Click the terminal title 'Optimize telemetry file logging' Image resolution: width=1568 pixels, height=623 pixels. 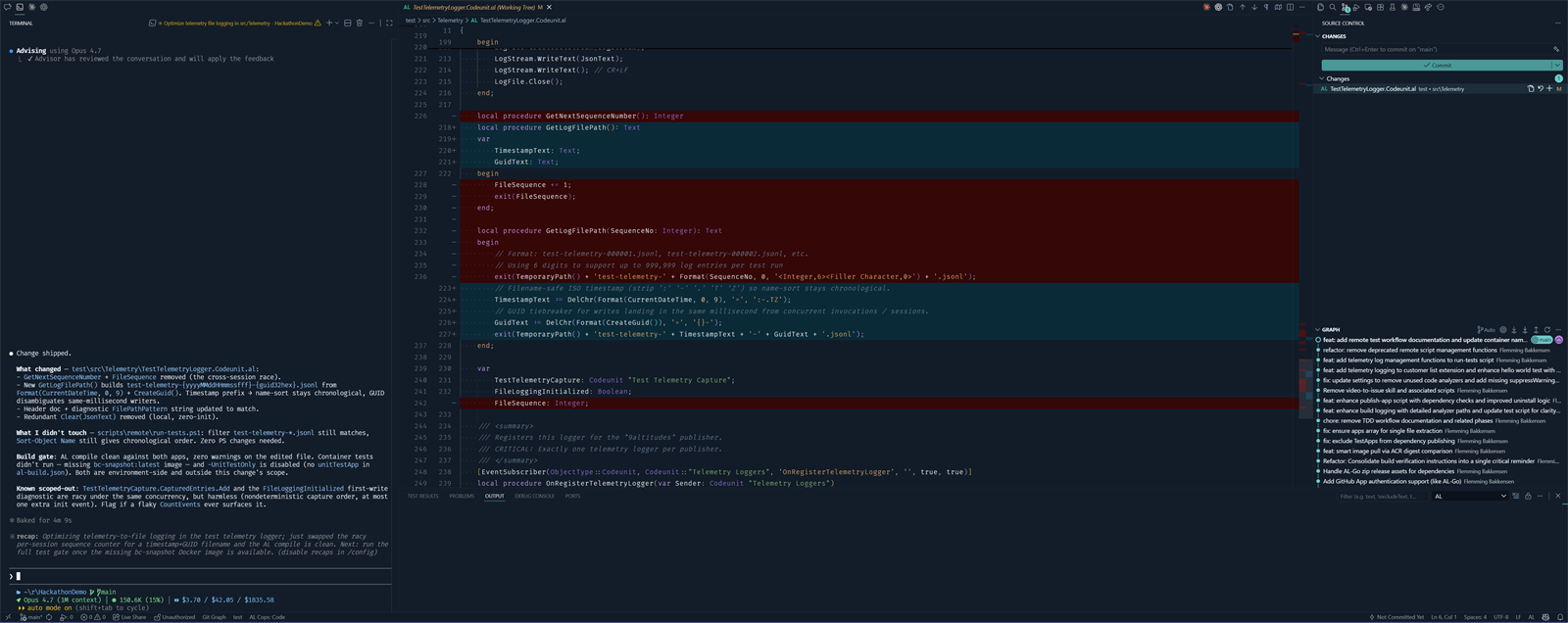point(237,23)
